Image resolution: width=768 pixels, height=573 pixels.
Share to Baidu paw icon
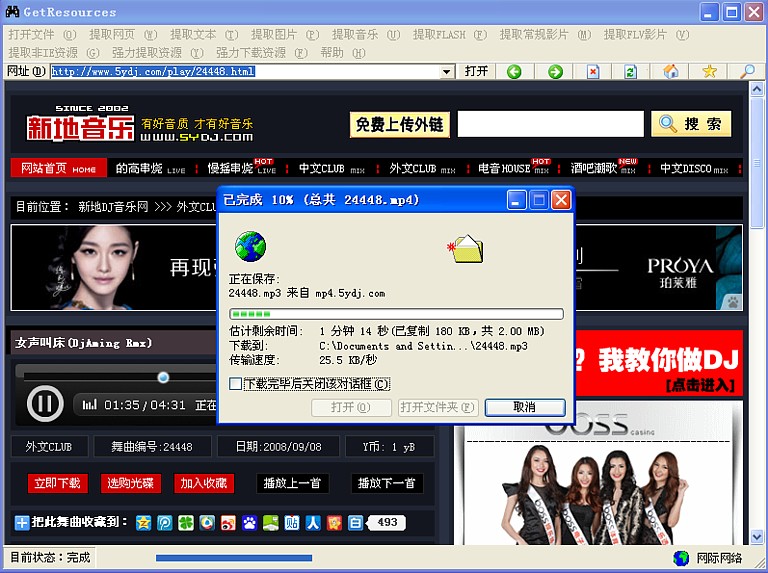[249, 523]
